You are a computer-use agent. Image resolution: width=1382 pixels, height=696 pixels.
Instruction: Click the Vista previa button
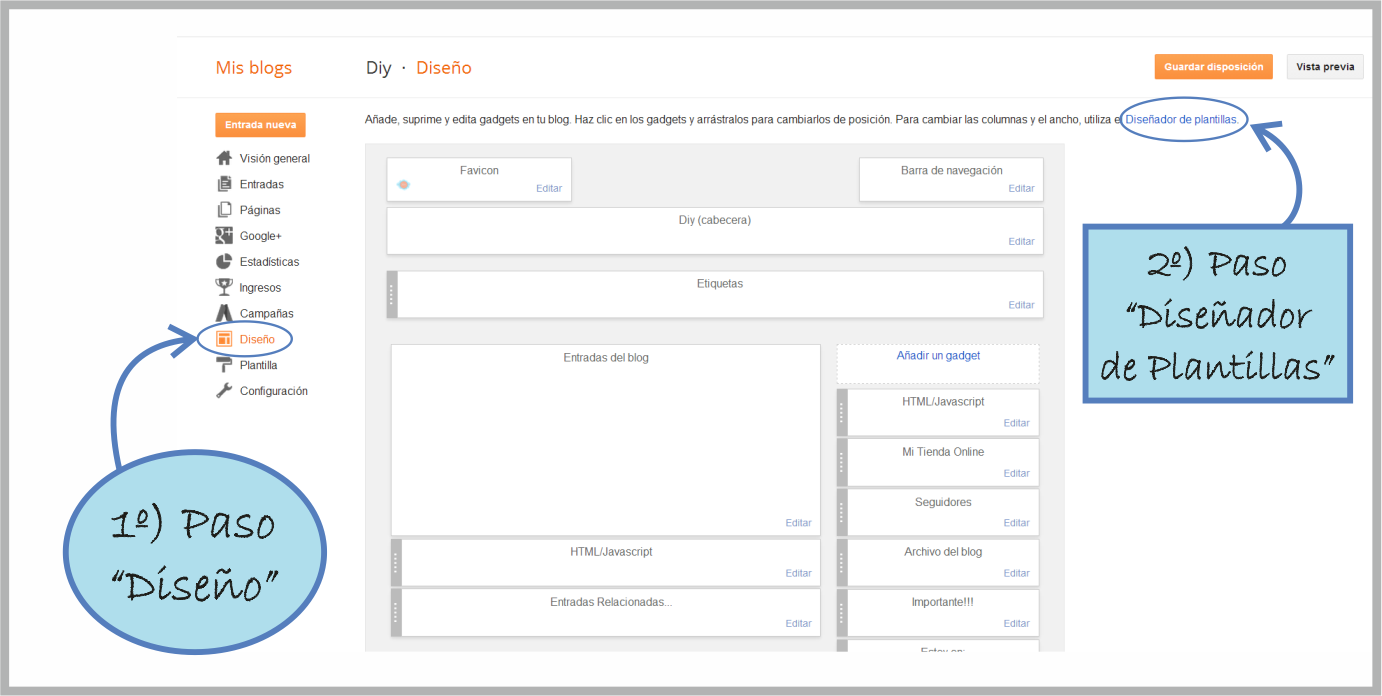pyautogui.click(x=1325, y=67)
